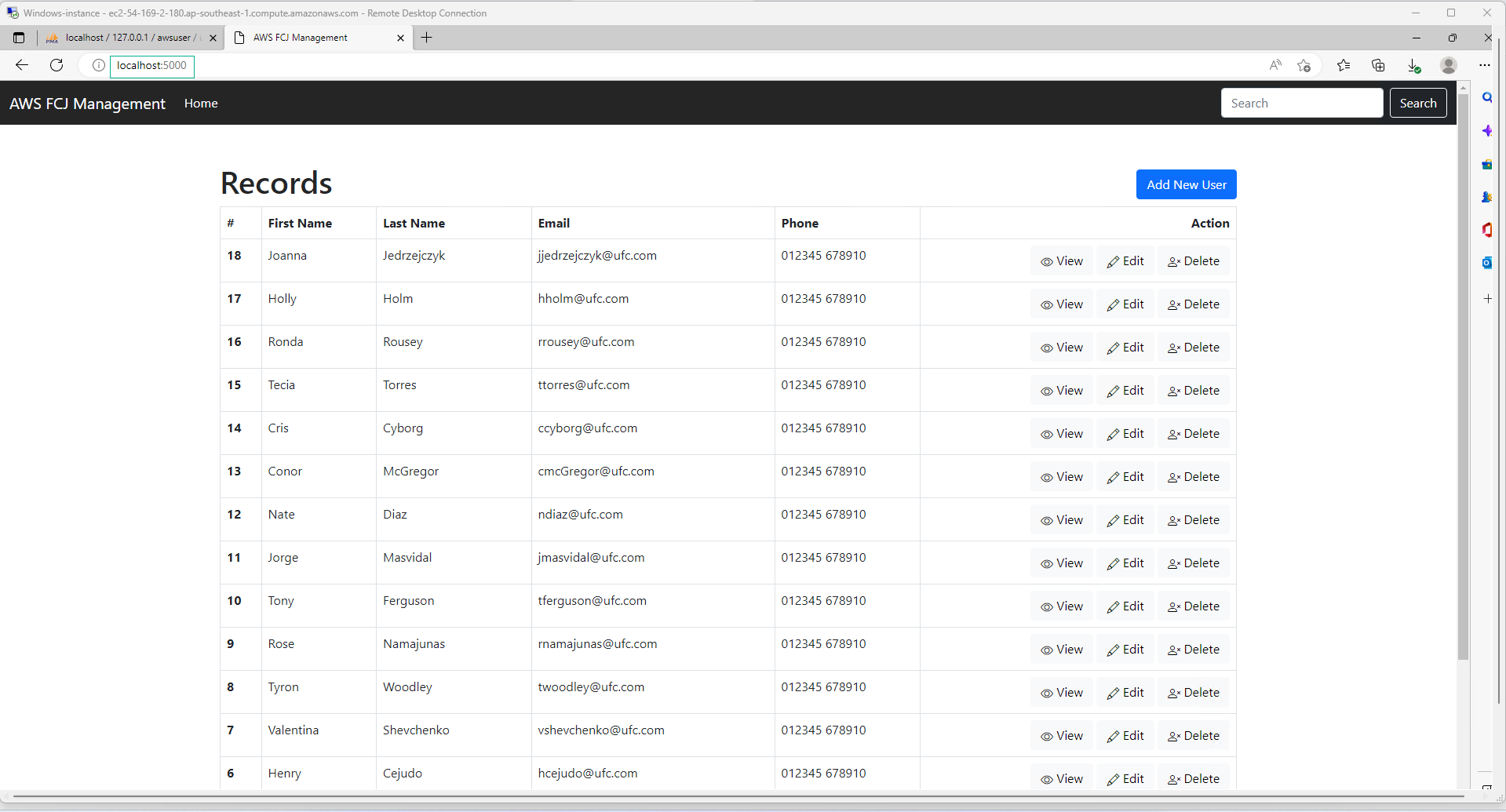View record for Holly Holm
Viewport: 1506px width, 812px height.
[x=1061, y=304]
